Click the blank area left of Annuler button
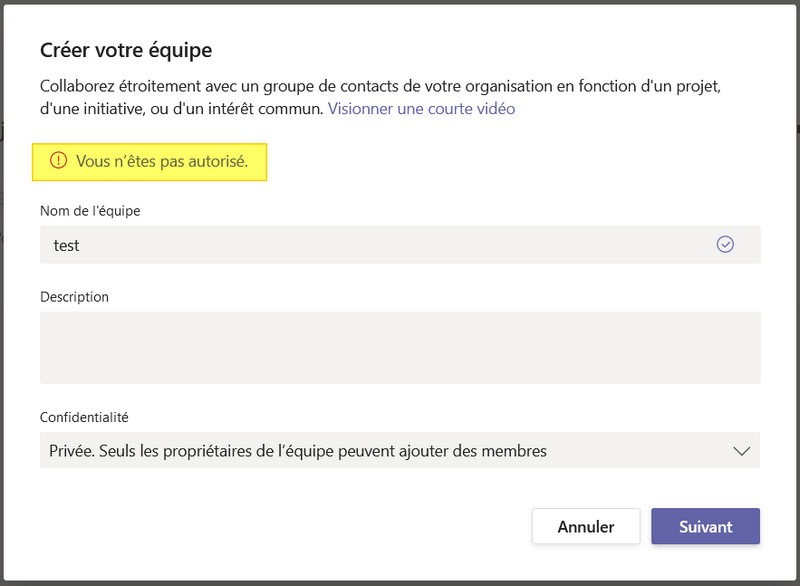 click(300, 526)
